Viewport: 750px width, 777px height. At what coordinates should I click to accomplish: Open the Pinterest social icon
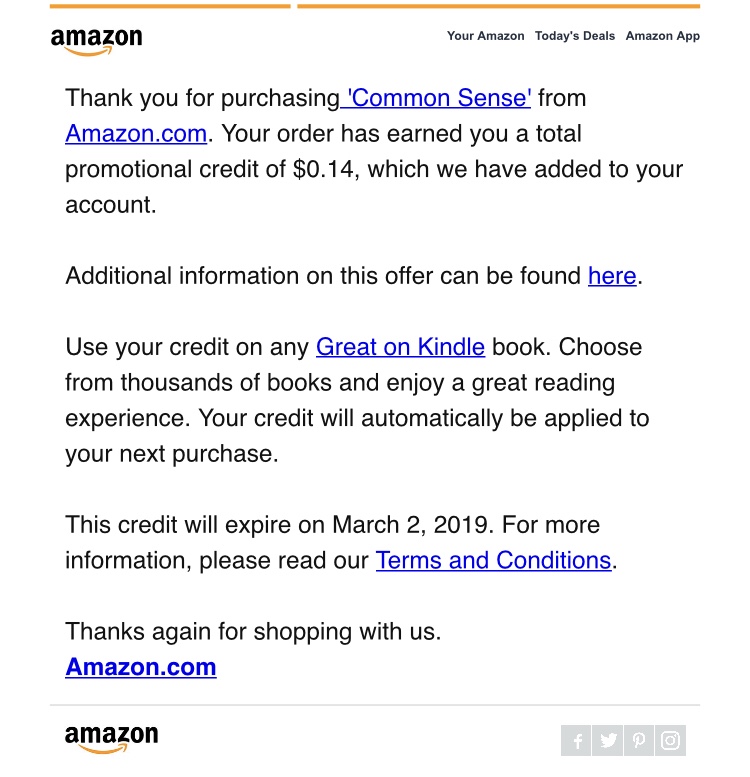pos(639,741)
